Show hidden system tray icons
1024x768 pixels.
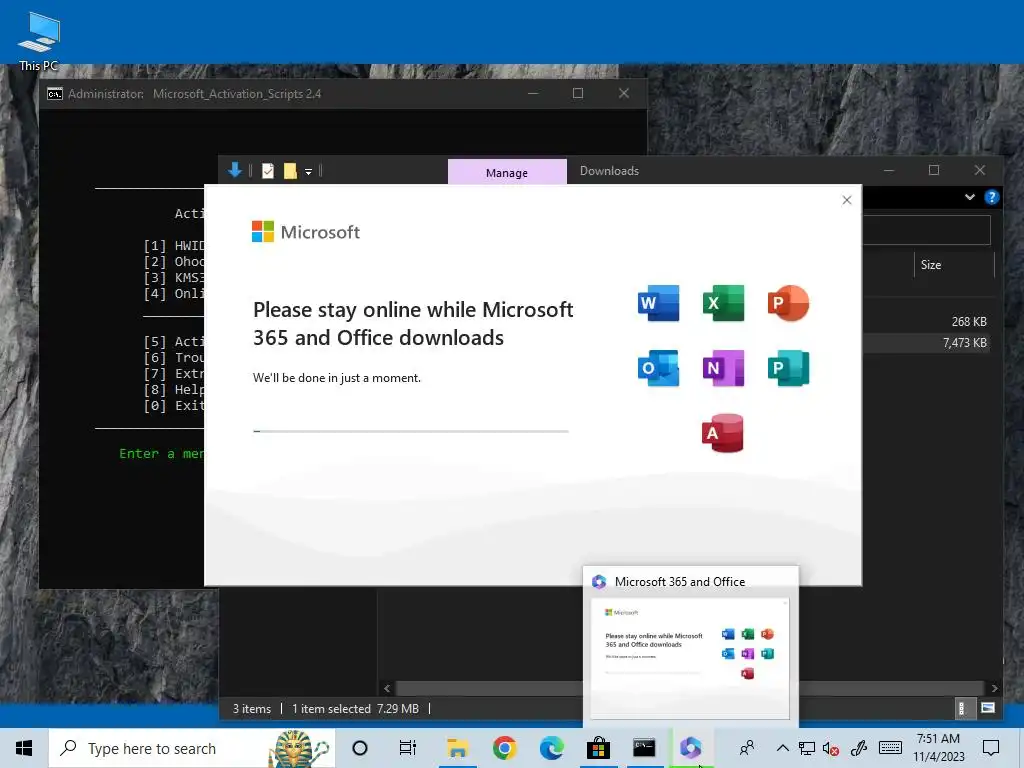[782, 748]
